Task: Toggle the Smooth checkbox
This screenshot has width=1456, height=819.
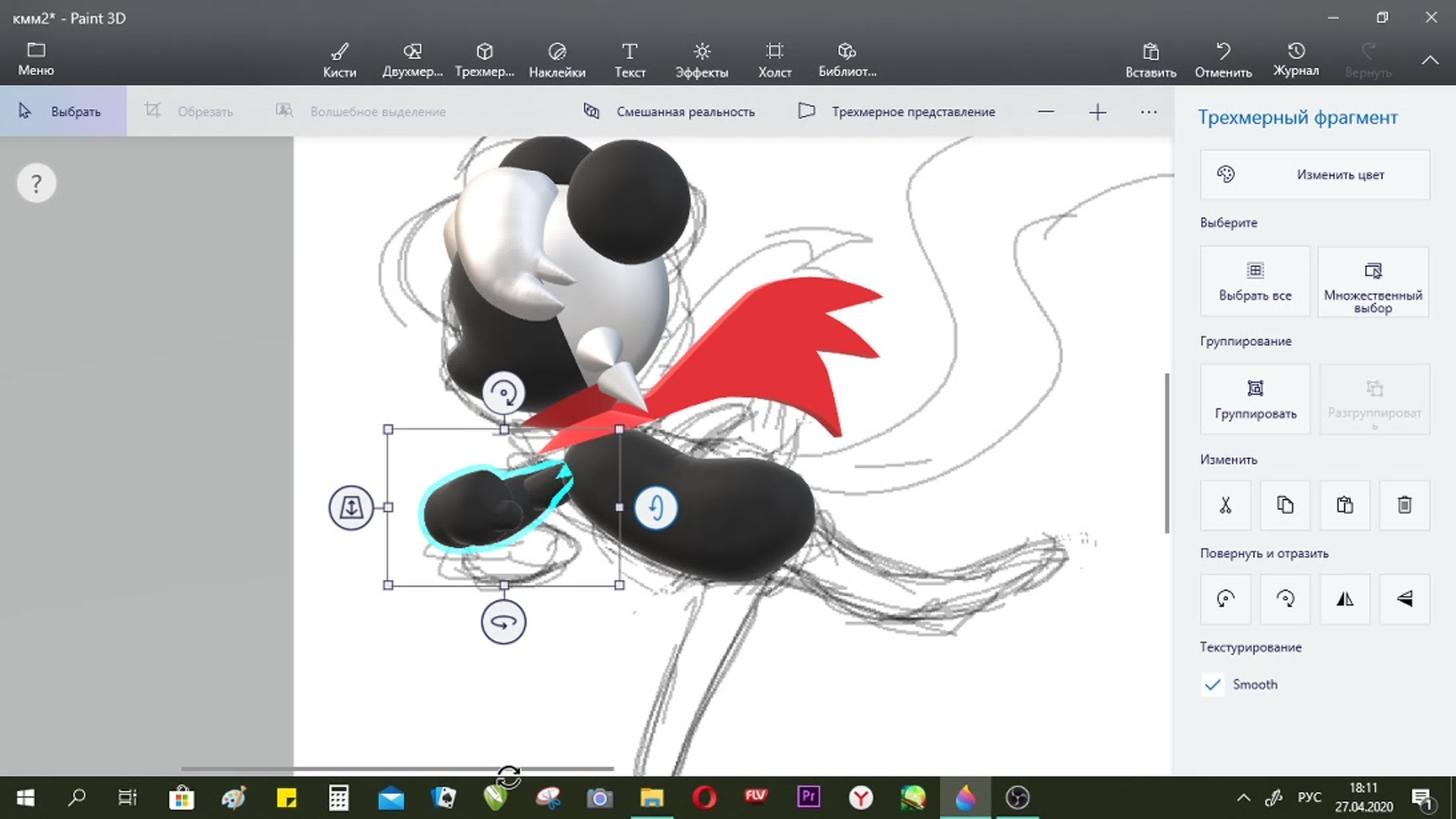Action: pyautogui.click(x=1213, y=684)
